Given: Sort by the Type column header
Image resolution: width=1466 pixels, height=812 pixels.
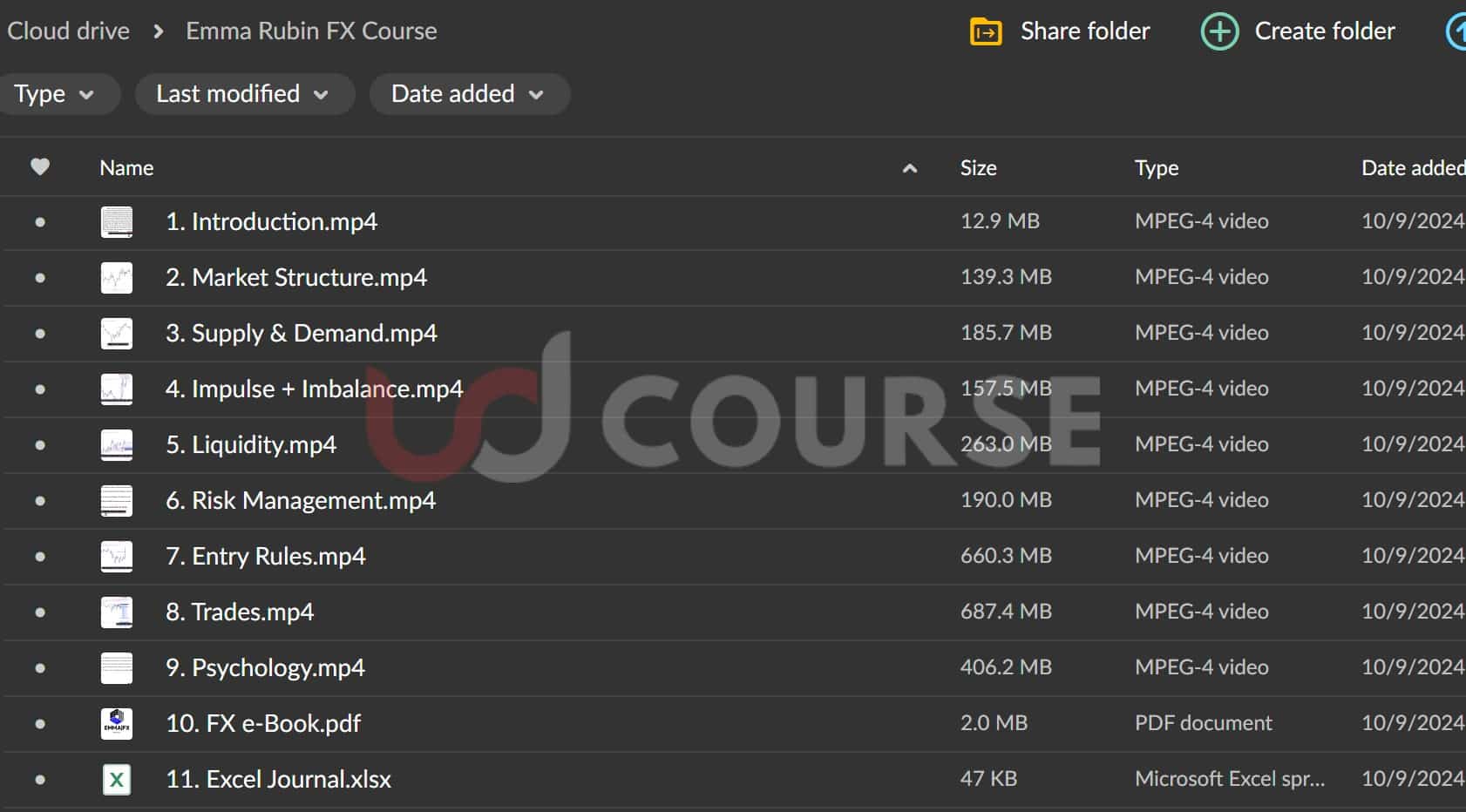Looking at the screenshot, I should (1156, 168).
